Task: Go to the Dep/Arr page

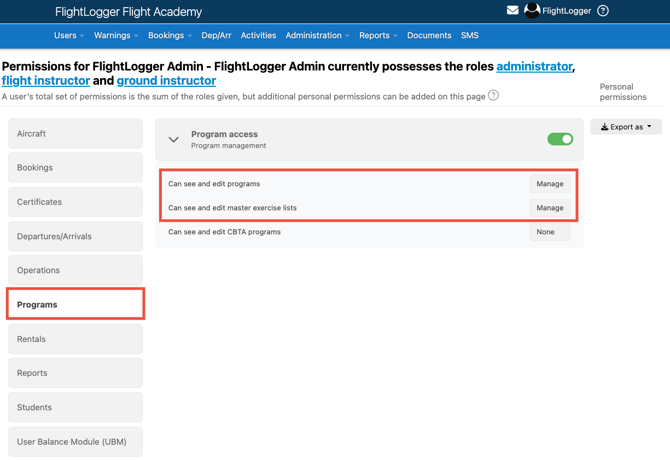Action: click(216, 35)
